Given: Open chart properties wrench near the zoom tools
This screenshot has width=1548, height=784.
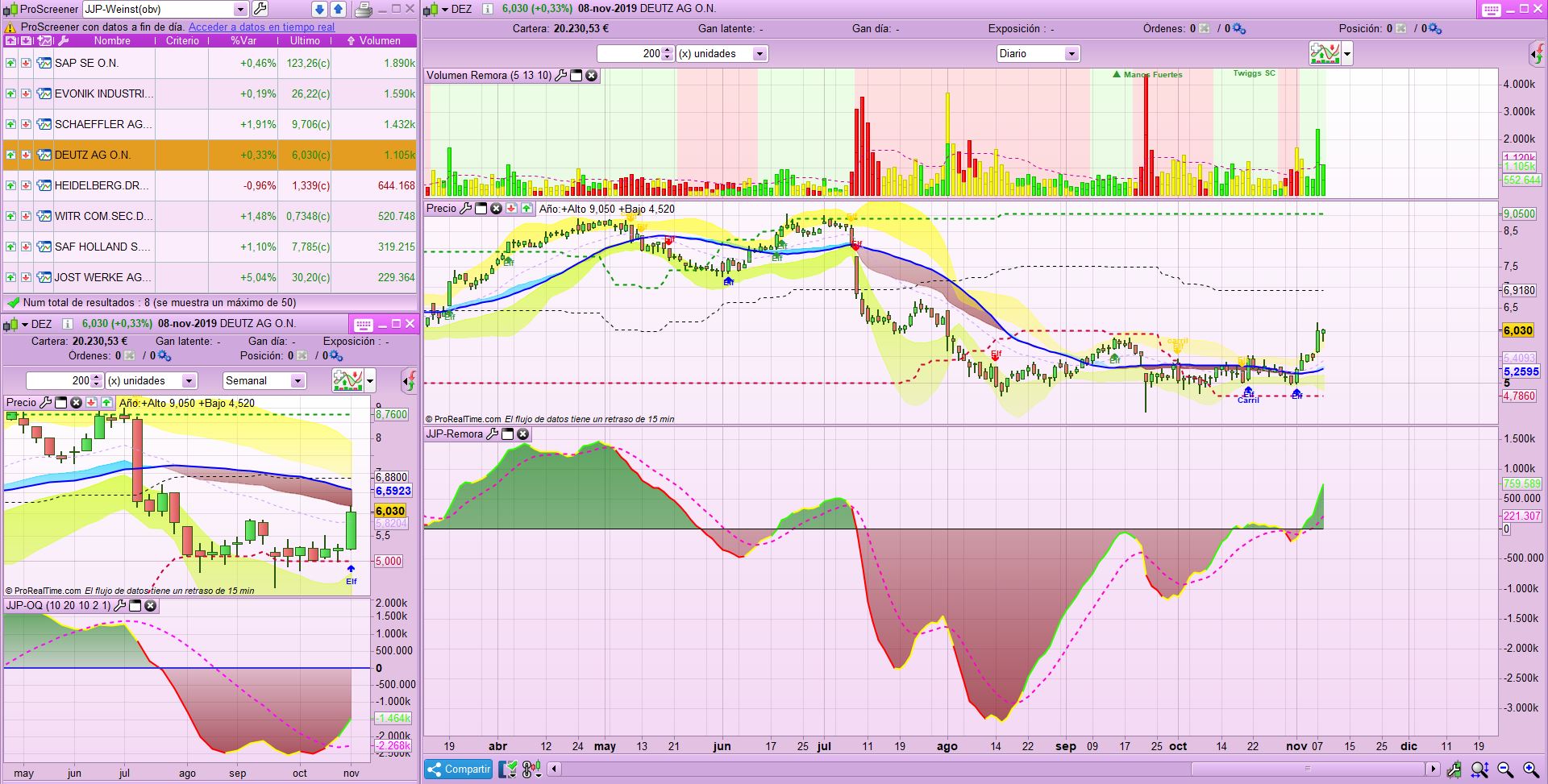Looking at the screenshot, I should (x=1454, y=769).
